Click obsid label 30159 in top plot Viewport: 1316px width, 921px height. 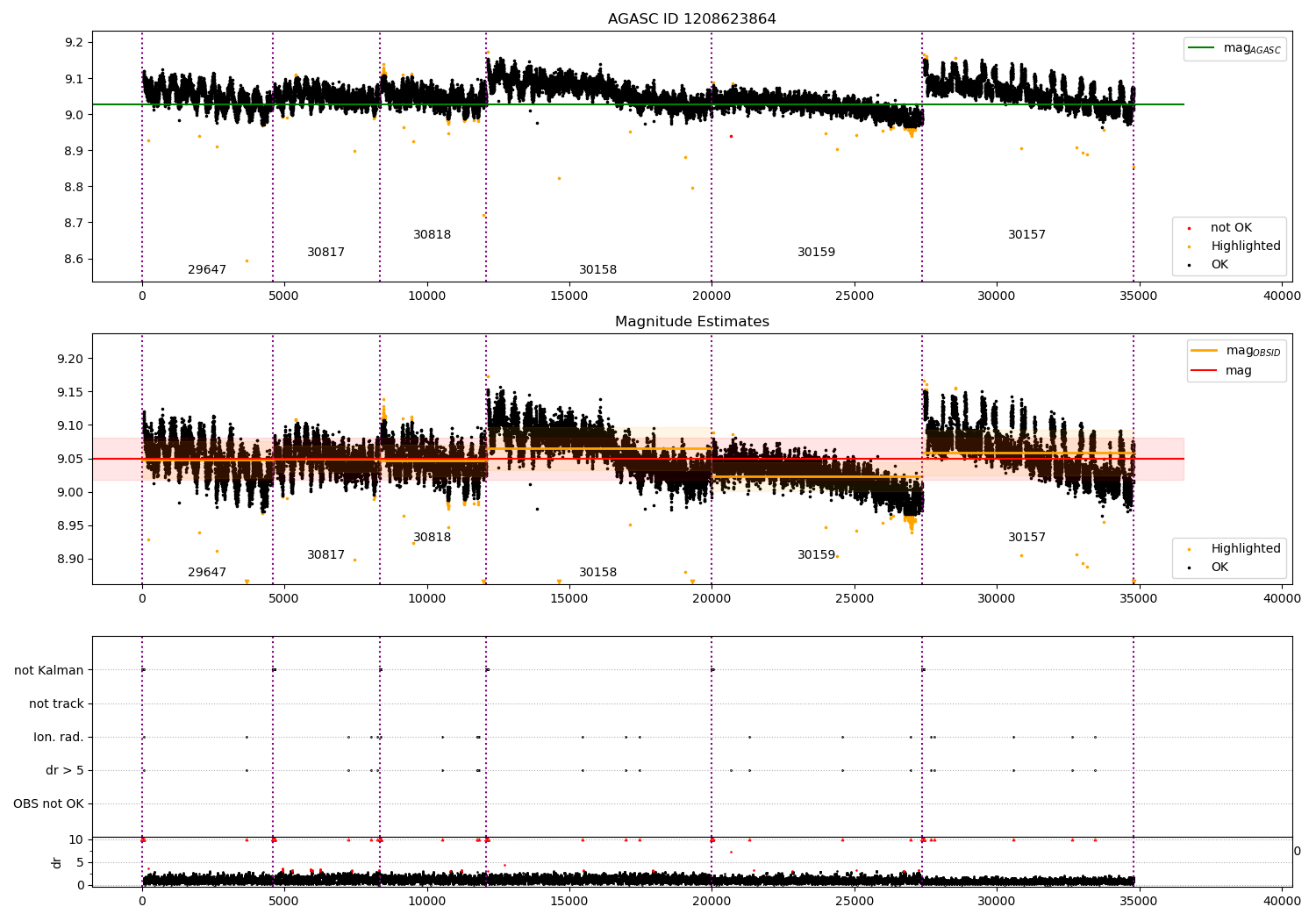pos(816,253)
